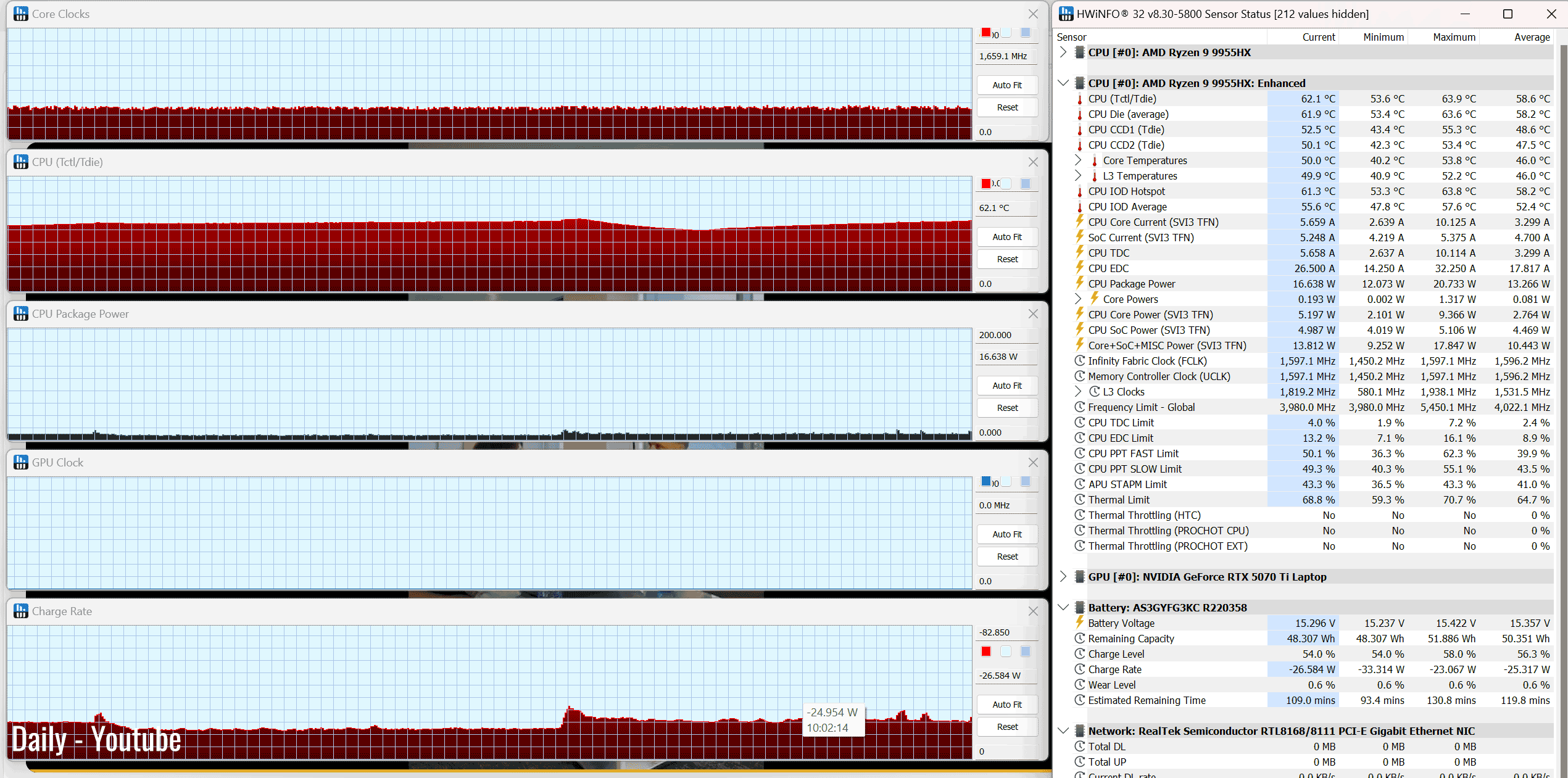Click the clock icon beside Thermal Limit row
This screenshot has width=1568, height=778.
click(x=1079, y=499)
